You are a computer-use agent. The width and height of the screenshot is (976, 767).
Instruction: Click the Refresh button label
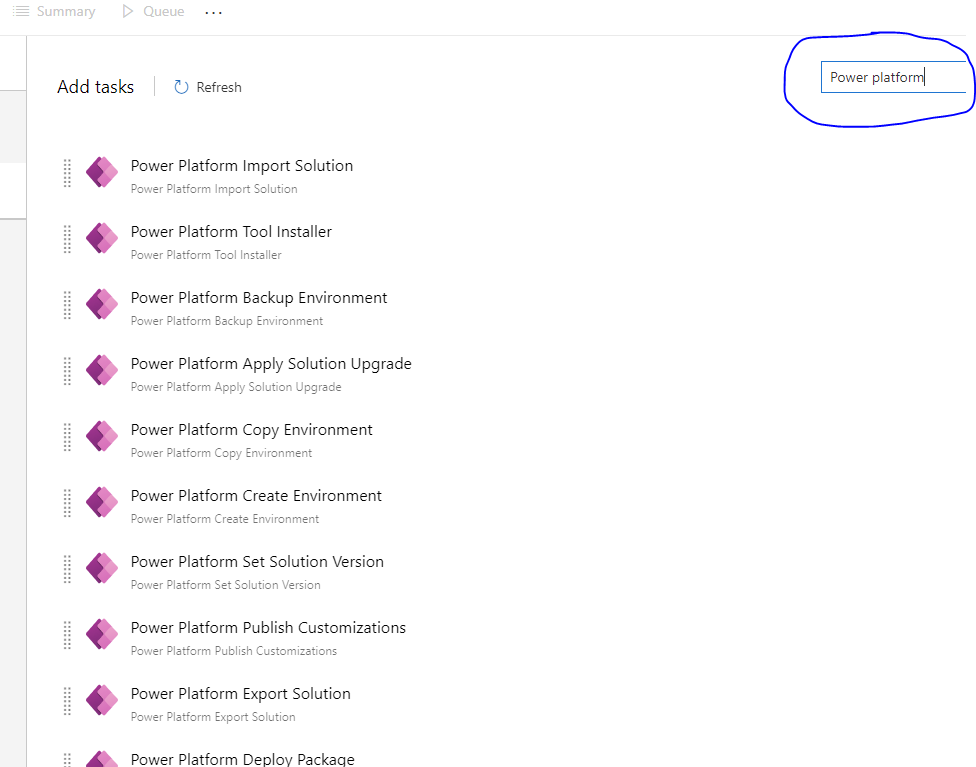tap(218, 87)
